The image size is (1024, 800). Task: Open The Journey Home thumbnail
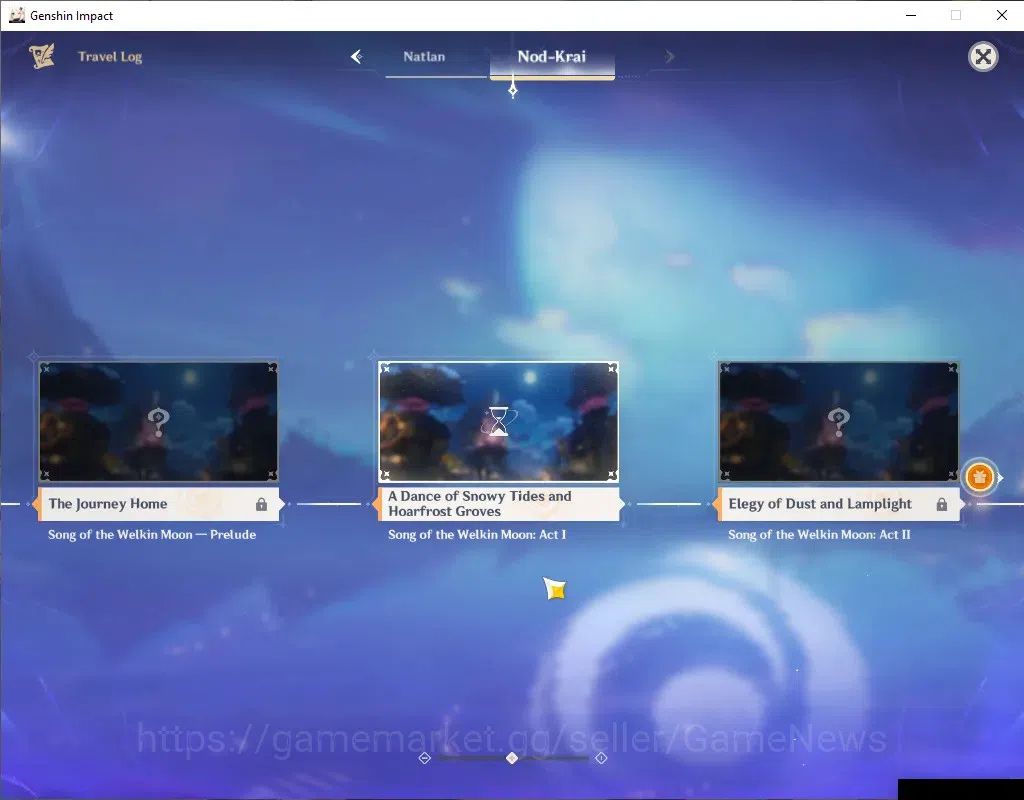(x=159, y=422)
